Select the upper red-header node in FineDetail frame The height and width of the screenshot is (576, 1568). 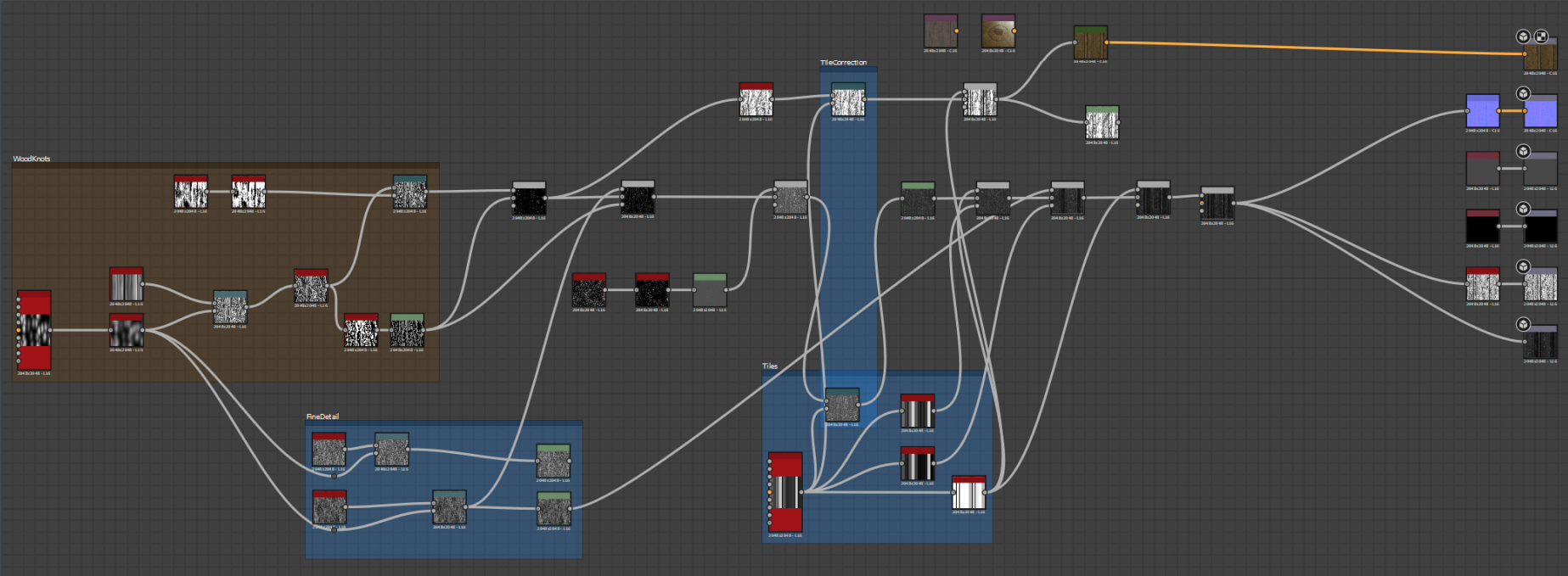(x=329, y=450)
